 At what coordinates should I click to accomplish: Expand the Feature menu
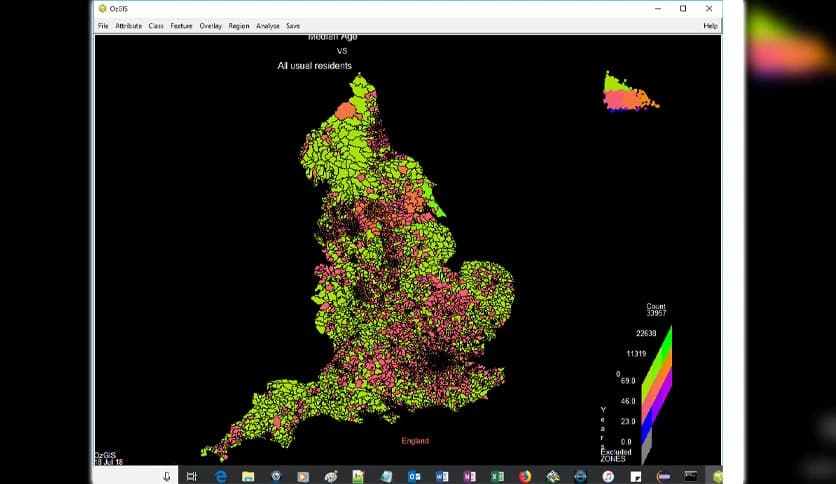tap(181, 26)
